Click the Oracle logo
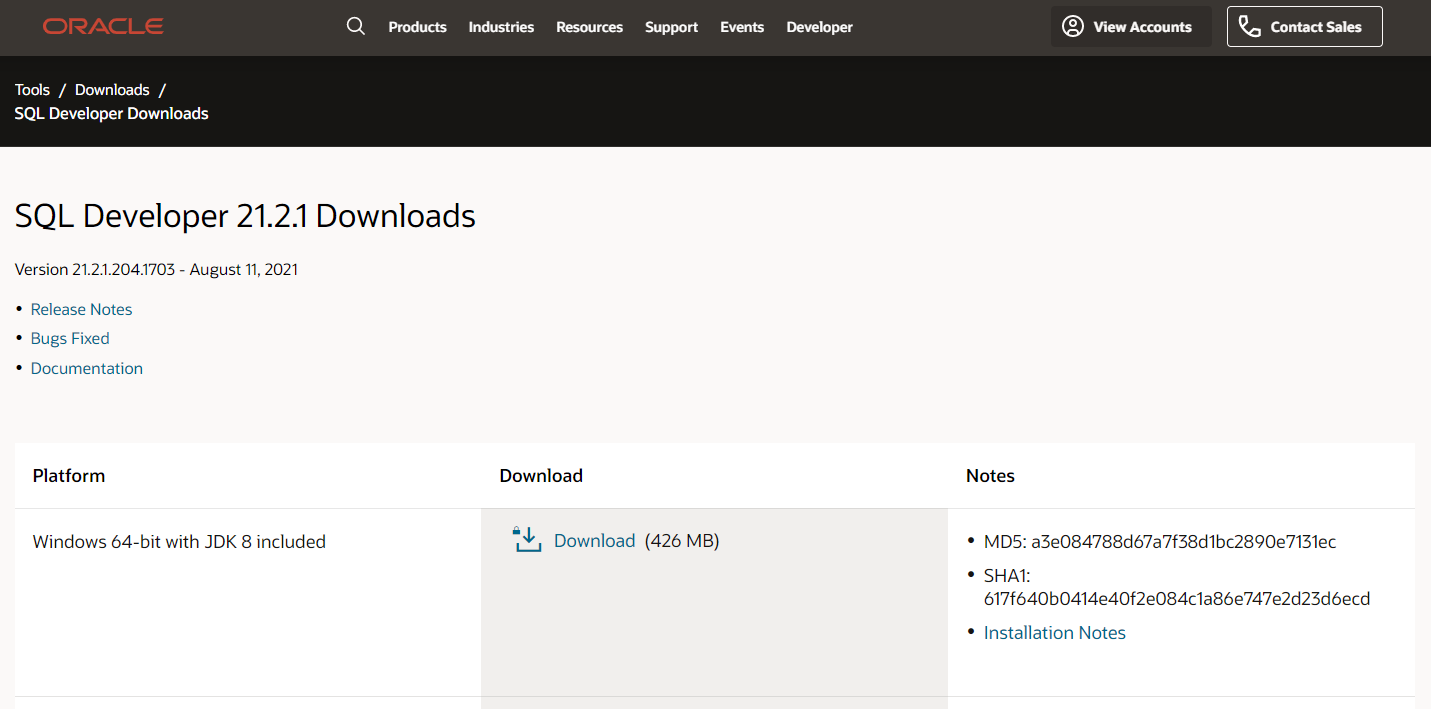Screen dimensions: 1431x709 coord(103,27)
